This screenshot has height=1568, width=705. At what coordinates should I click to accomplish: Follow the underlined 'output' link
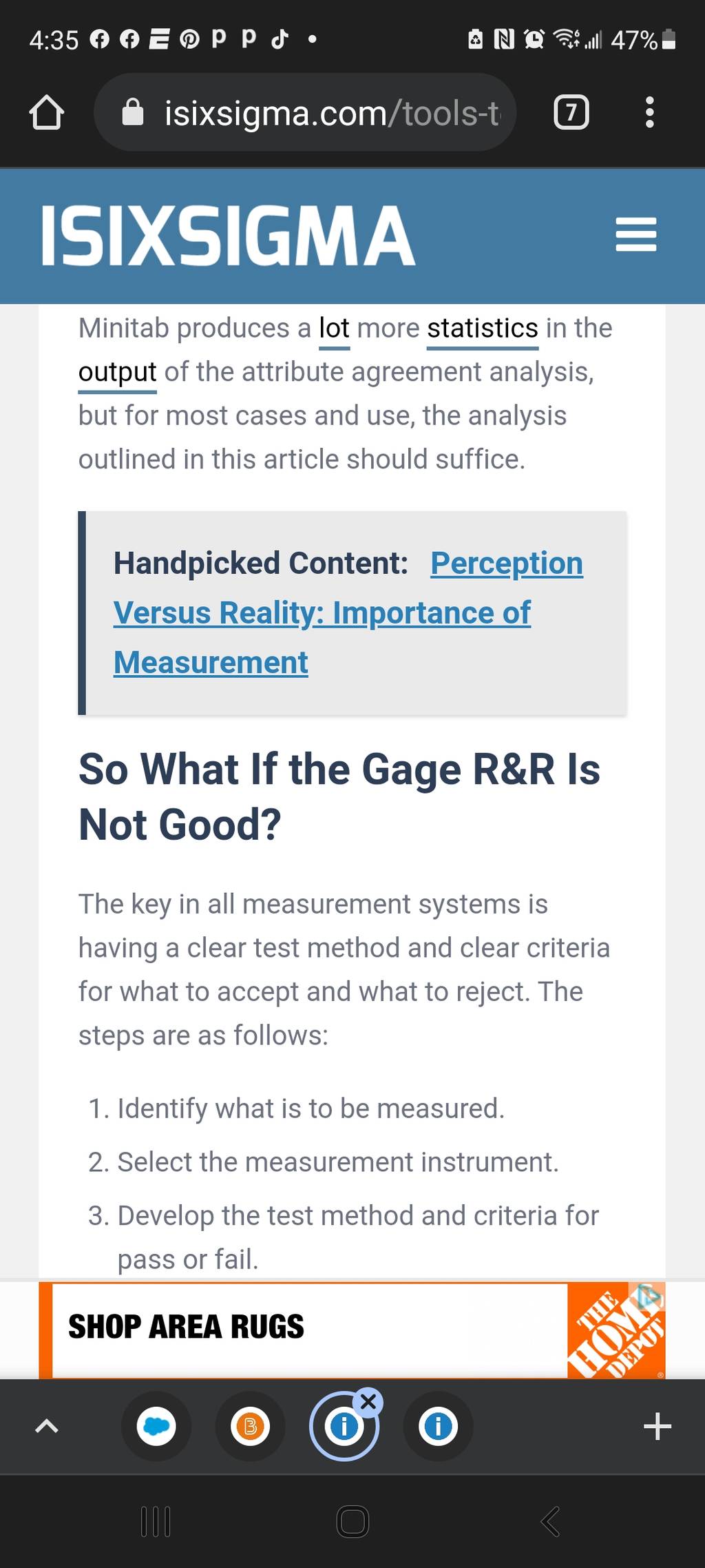pyautogui.click(x=118, y=373)
